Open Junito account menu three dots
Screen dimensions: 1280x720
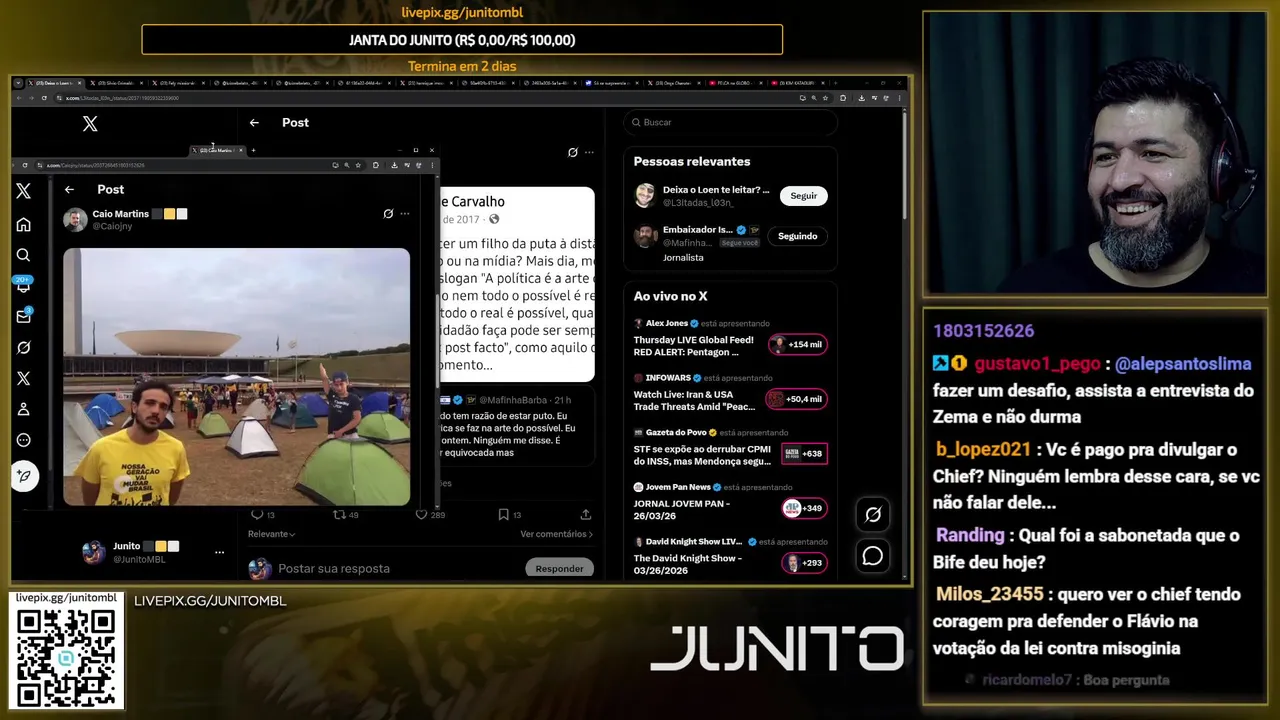pyautogui.click(x=219, y=552)
